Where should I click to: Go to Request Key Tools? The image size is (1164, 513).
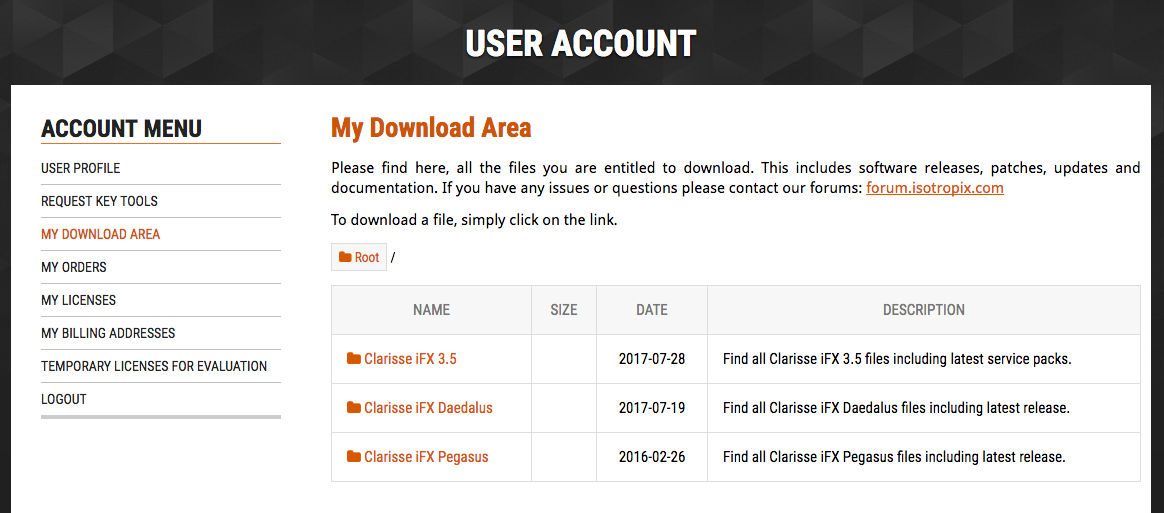[99, 201]
